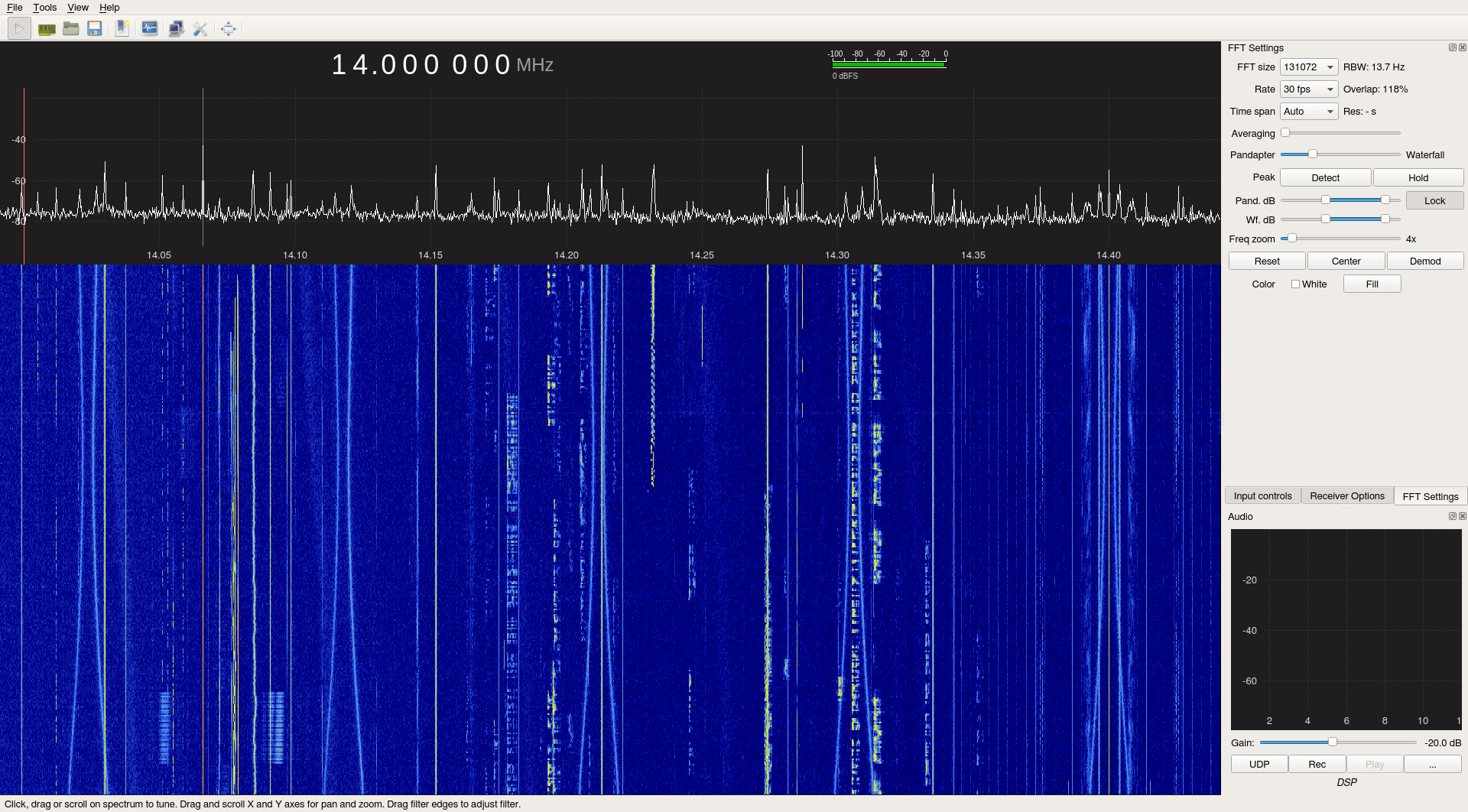The width and height of the screenshot is (1468, 812).
Task: Adjust the Wf. dB range slider
Action: tap(1340, 220)
